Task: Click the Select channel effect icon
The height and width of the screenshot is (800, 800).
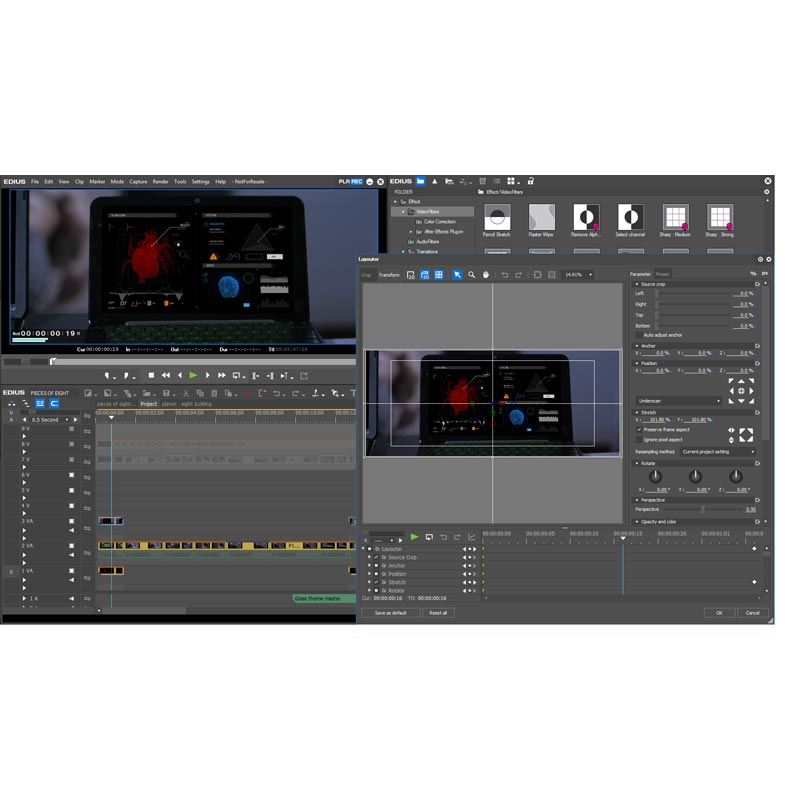Action: (630, 215)
